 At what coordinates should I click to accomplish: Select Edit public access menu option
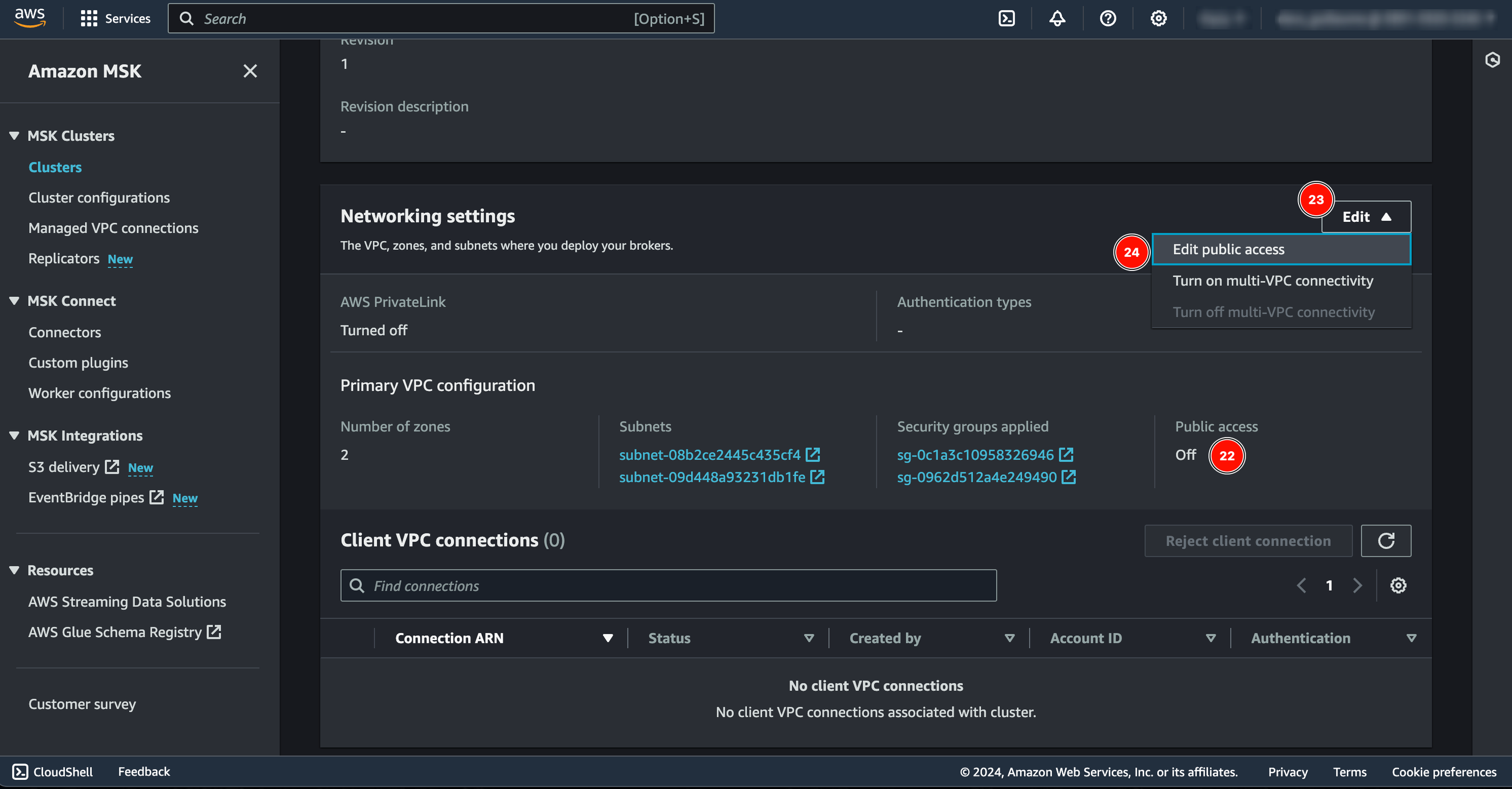click(x=1228, y=249)
